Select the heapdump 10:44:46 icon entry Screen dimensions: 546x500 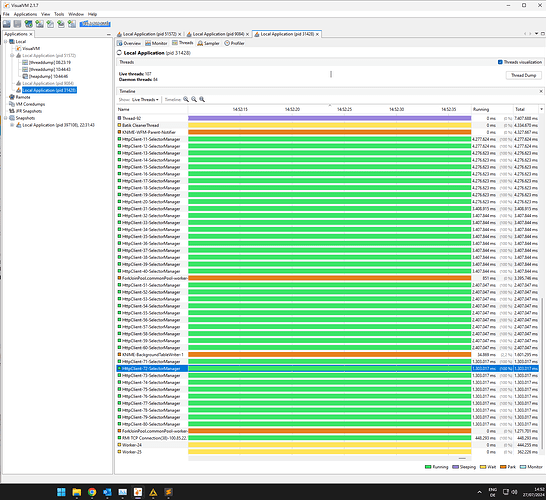click(25, 76)
